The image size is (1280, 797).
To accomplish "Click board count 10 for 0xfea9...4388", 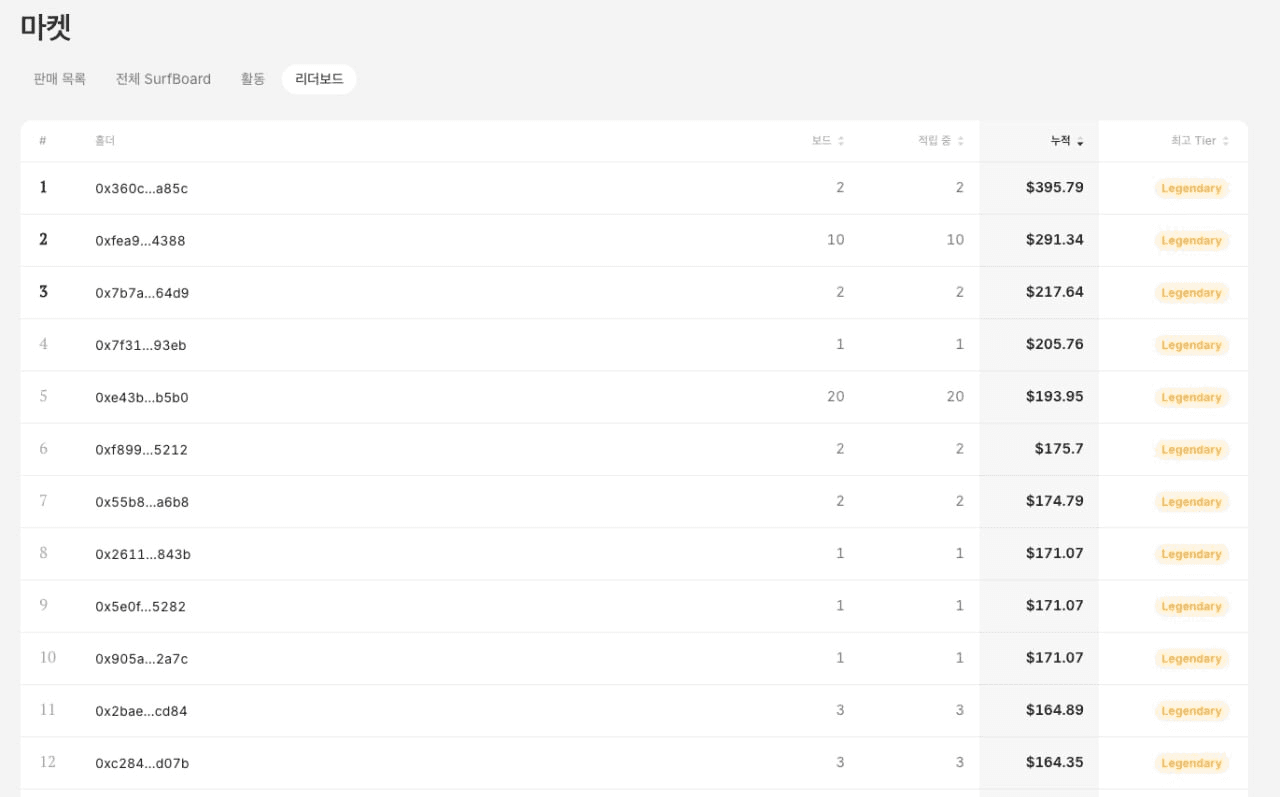I will 836,240.
